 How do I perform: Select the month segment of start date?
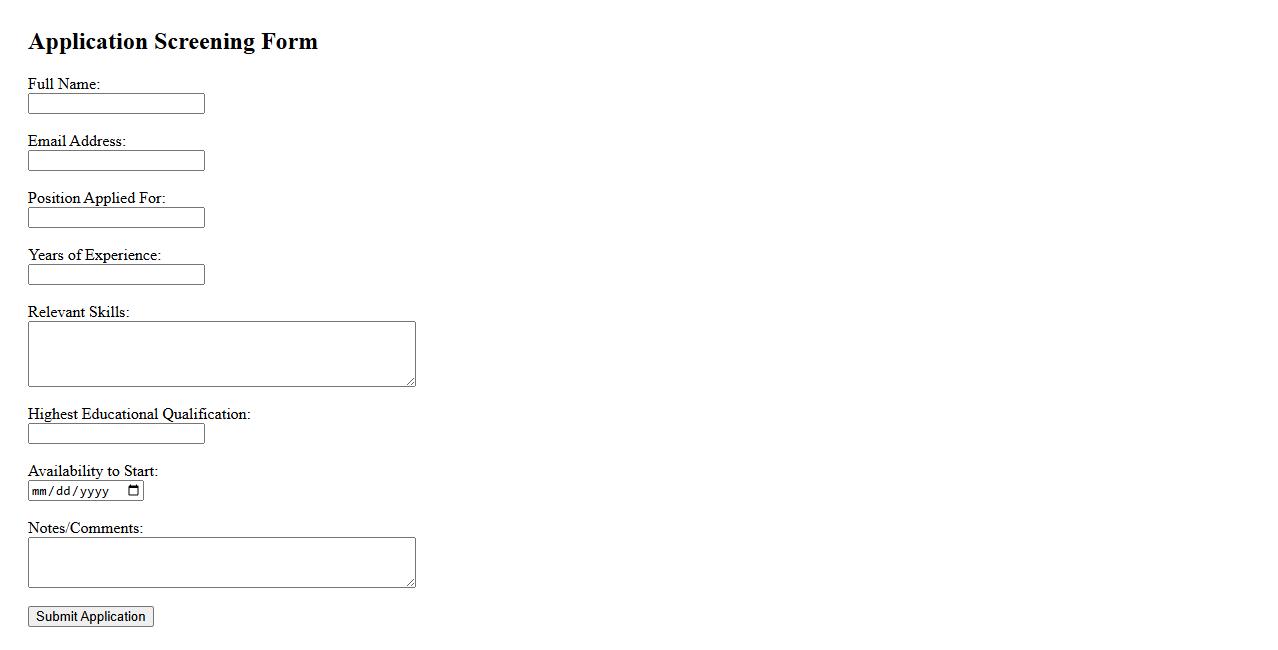(40, 491)
